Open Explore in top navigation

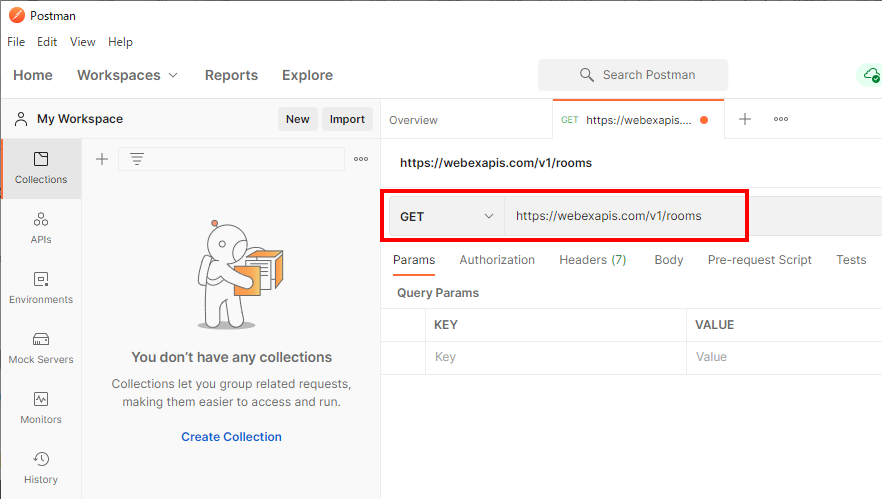307,75
